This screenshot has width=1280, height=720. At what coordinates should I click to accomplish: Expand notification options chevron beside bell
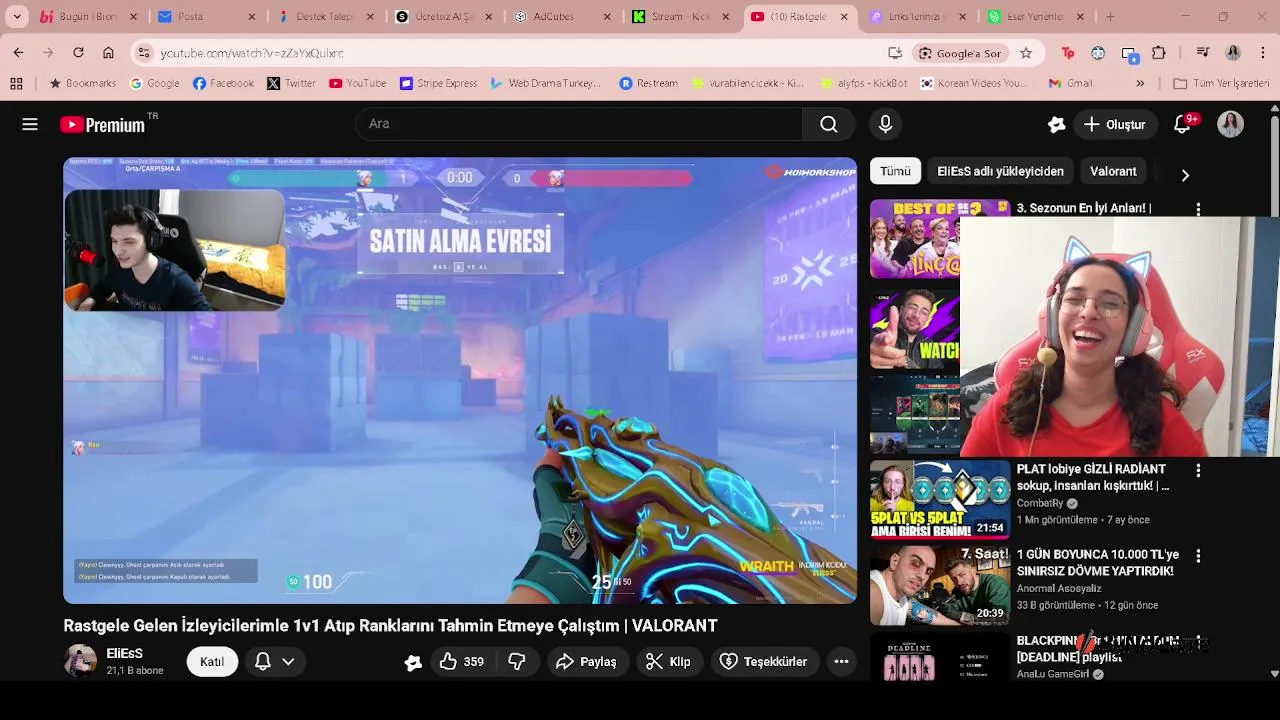pos(288,662)
